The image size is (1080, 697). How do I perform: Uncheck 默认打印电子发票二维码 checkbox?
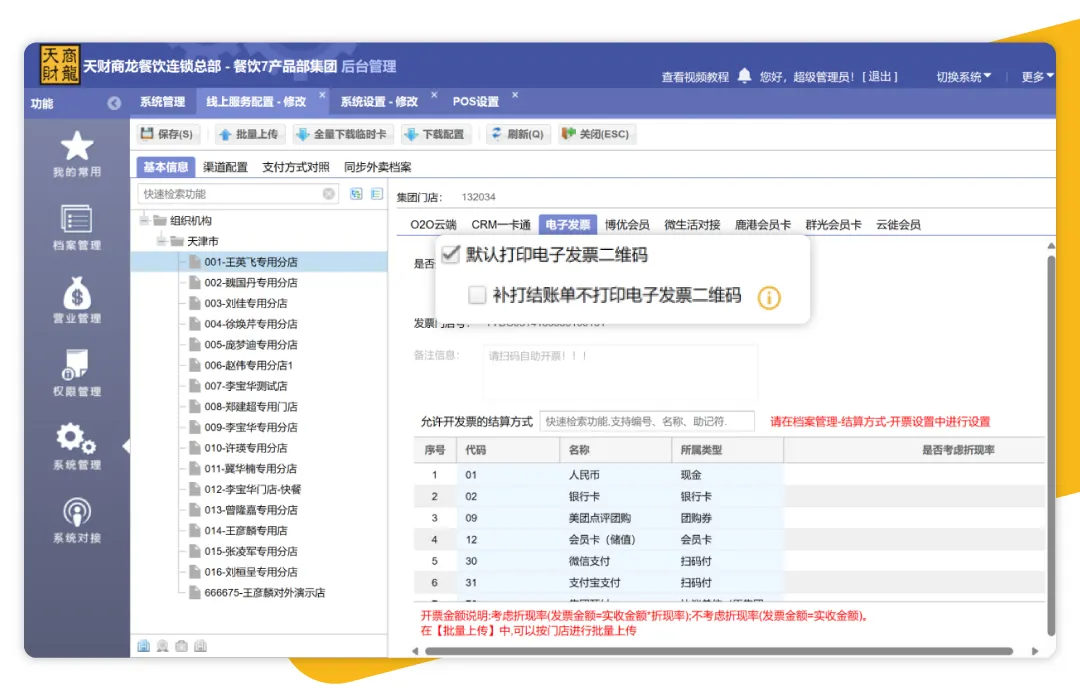click(x=450, y=254)
